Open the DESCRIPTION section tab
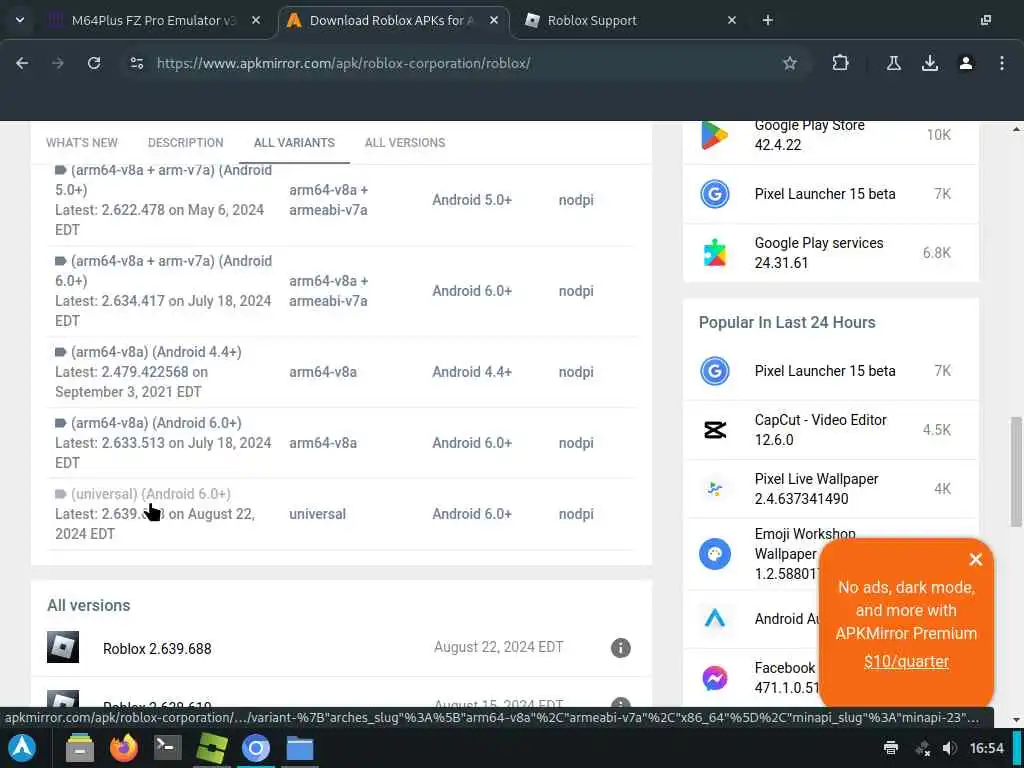This screenshot has height=768, width=1024. (185, 142)
